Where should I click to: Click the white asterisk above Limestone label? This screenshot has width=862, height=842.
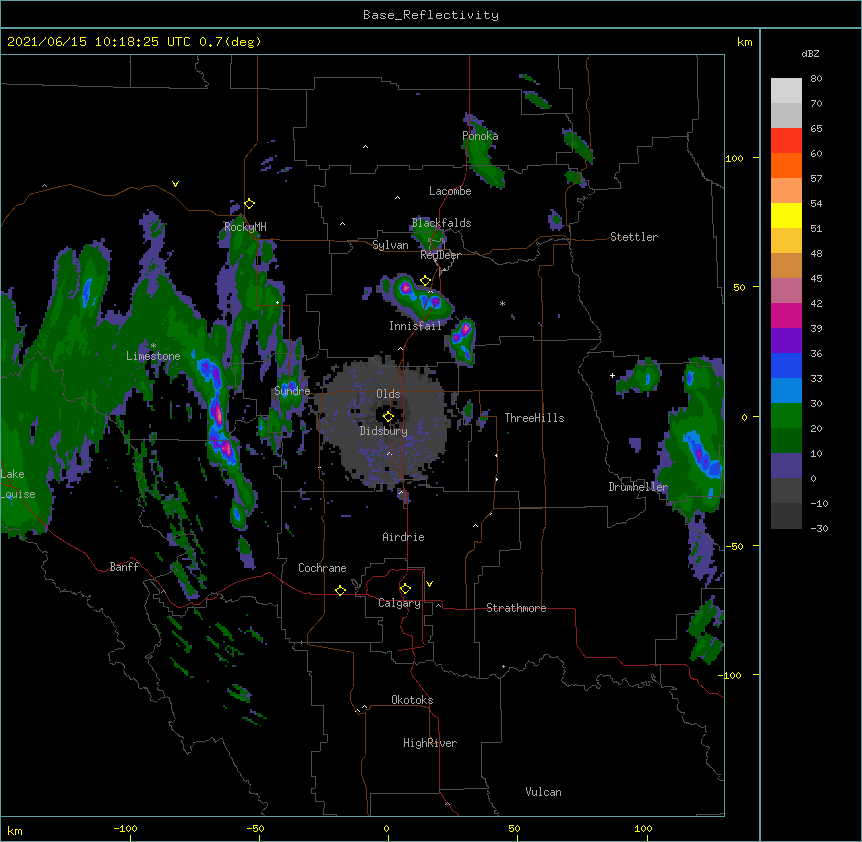point(153,346)
